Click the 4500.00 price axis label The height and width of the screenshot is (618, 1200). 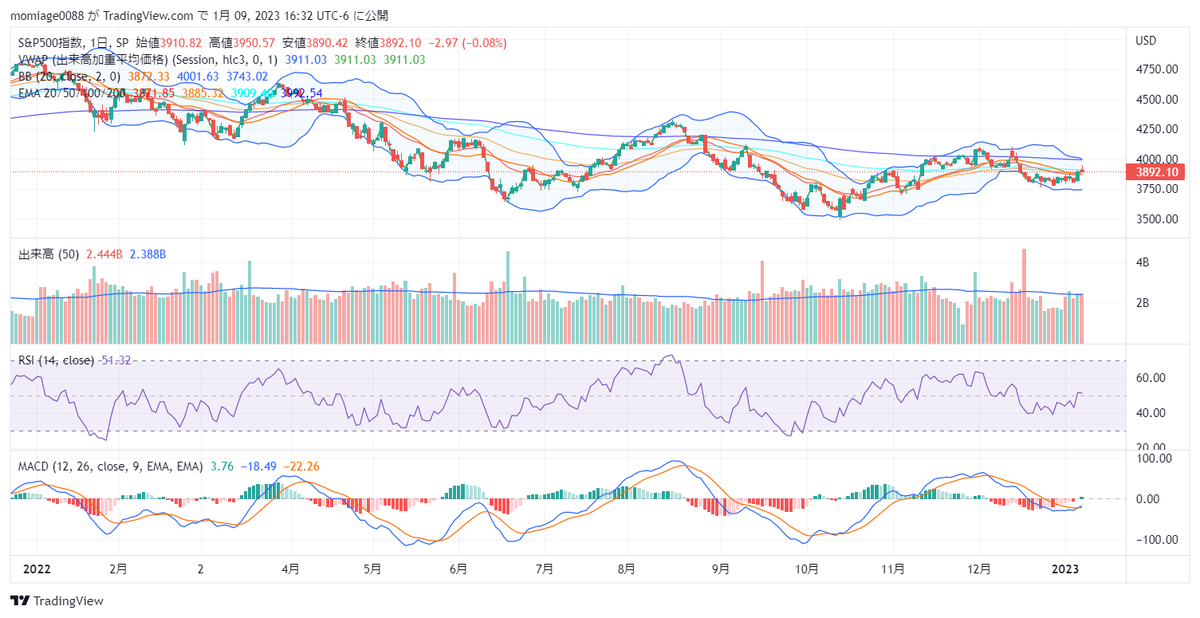point(1157,99)
